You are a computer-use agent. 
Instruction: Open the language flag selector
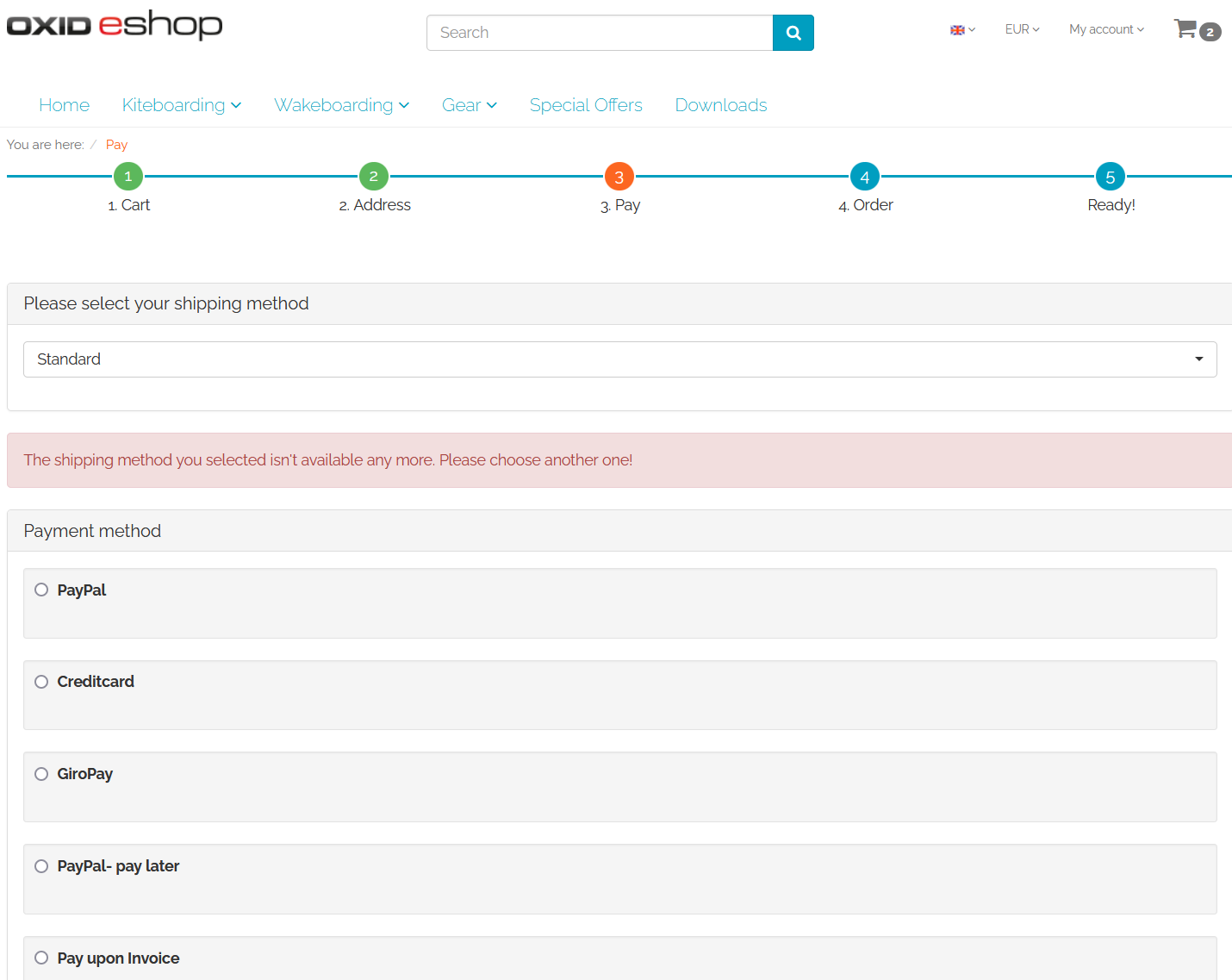(961, 30)
